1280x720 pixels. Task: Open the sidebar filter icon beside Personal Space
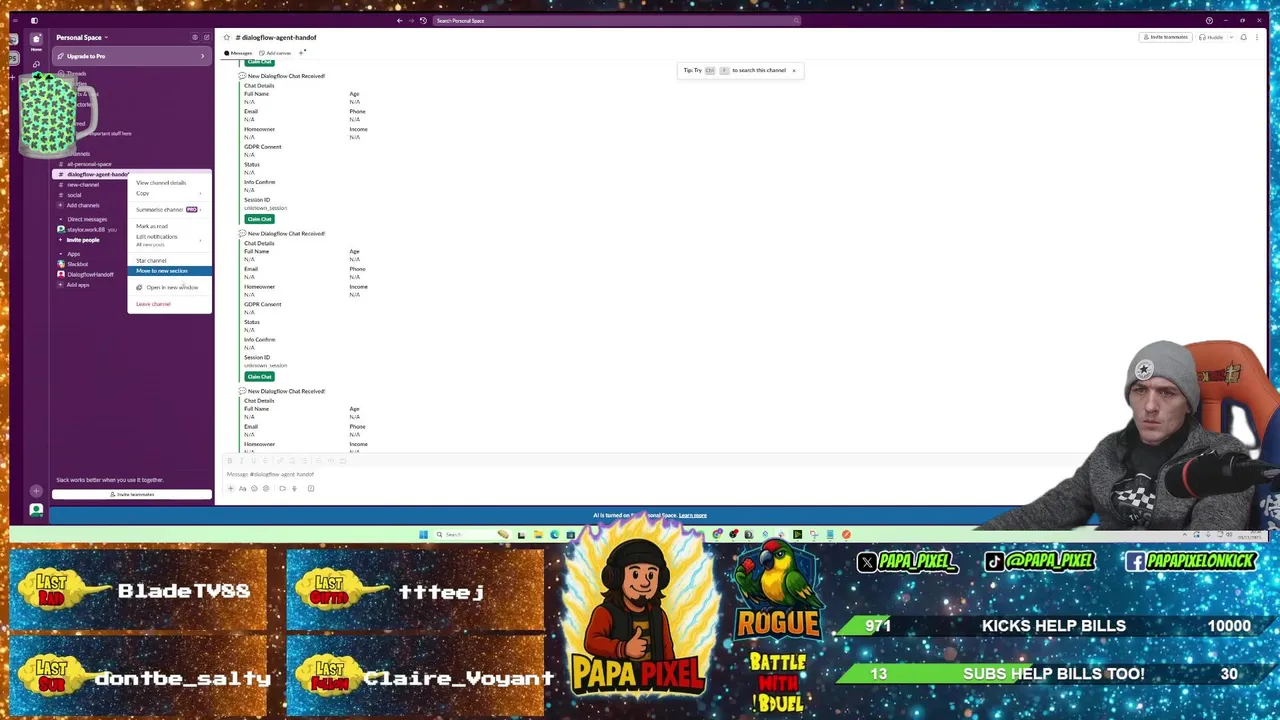(x=195, y=37)
